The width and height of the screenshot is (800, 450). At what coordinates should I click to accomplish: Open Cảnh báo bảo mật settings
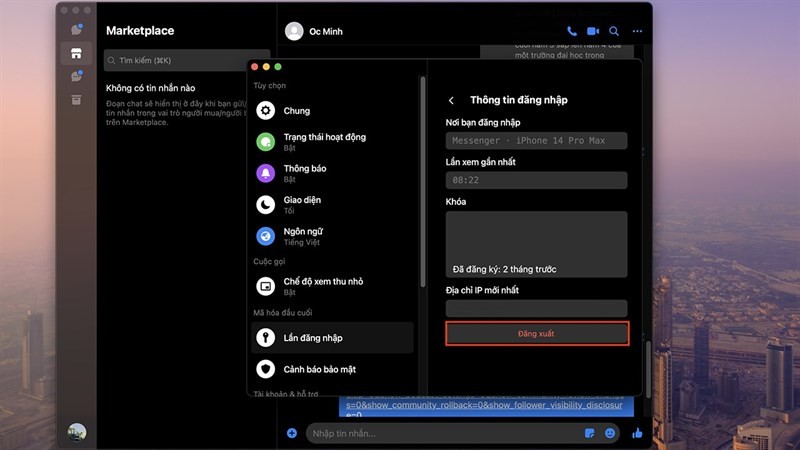click(332, 369)
